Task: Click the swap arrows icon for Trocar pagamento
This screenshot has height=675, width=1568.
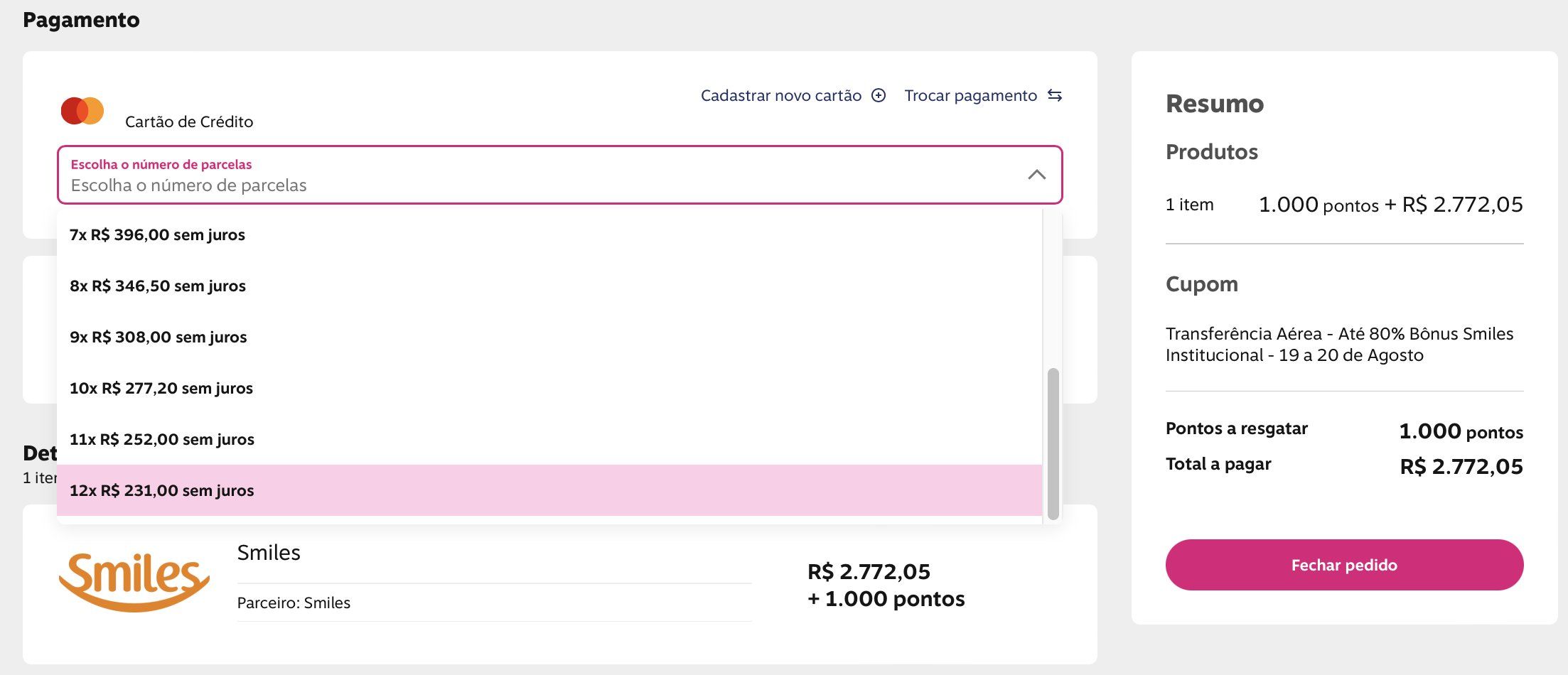Action: coord(1055,95)
